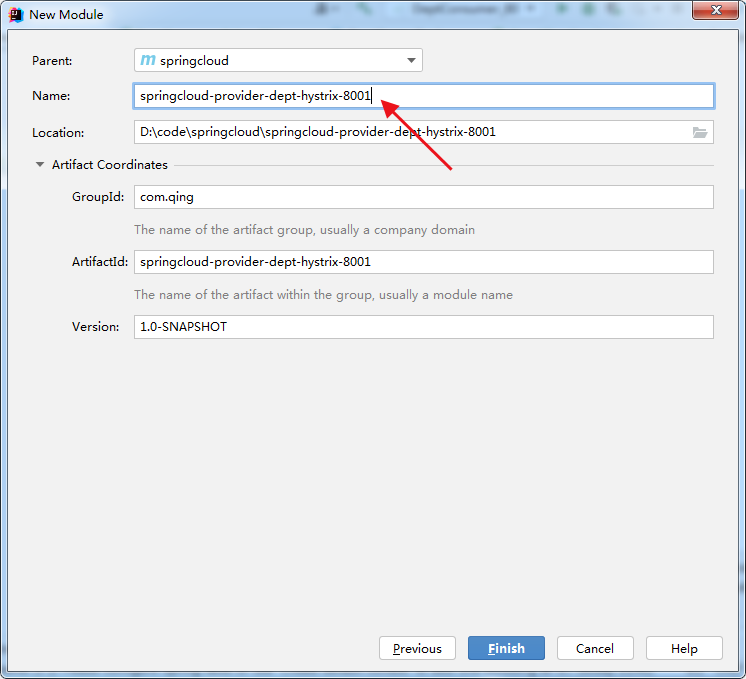746x679 pixels.
Task: Click hint text about module name
Action: (x=324, y=295)
